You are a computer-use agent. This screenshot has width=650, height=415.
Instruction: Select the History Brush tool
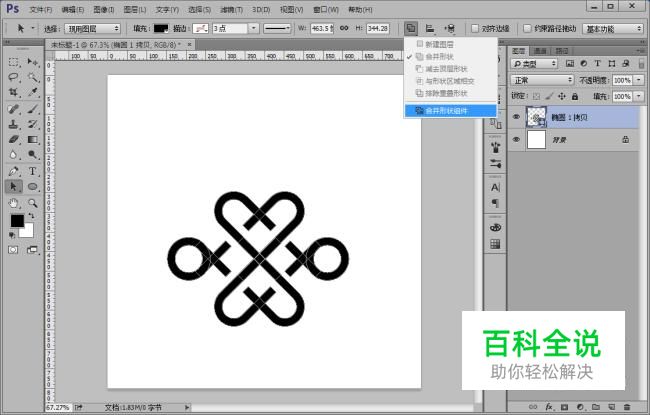coord(32,124)
